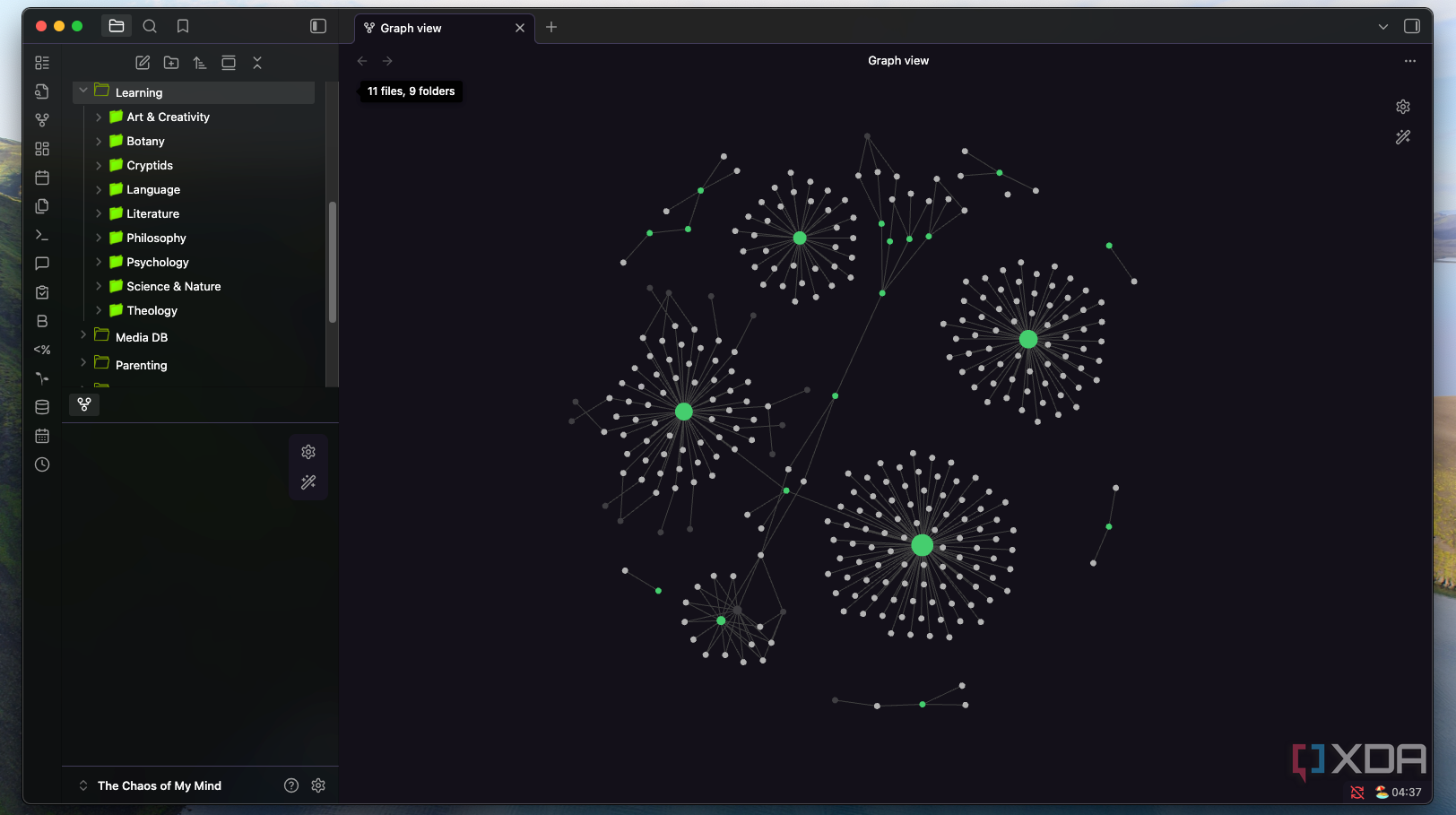The width and height of the screenshot is (1456, 815).
Task: Open a new tab with plus
Action: [x=551, y=27]
